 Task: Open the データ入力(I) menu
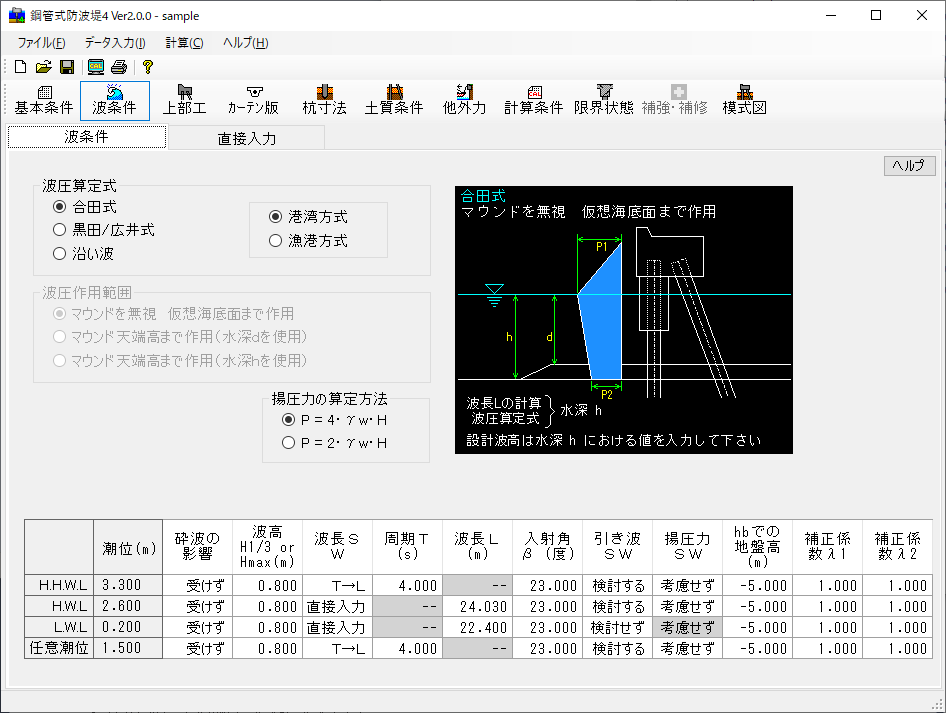(115, 43)
